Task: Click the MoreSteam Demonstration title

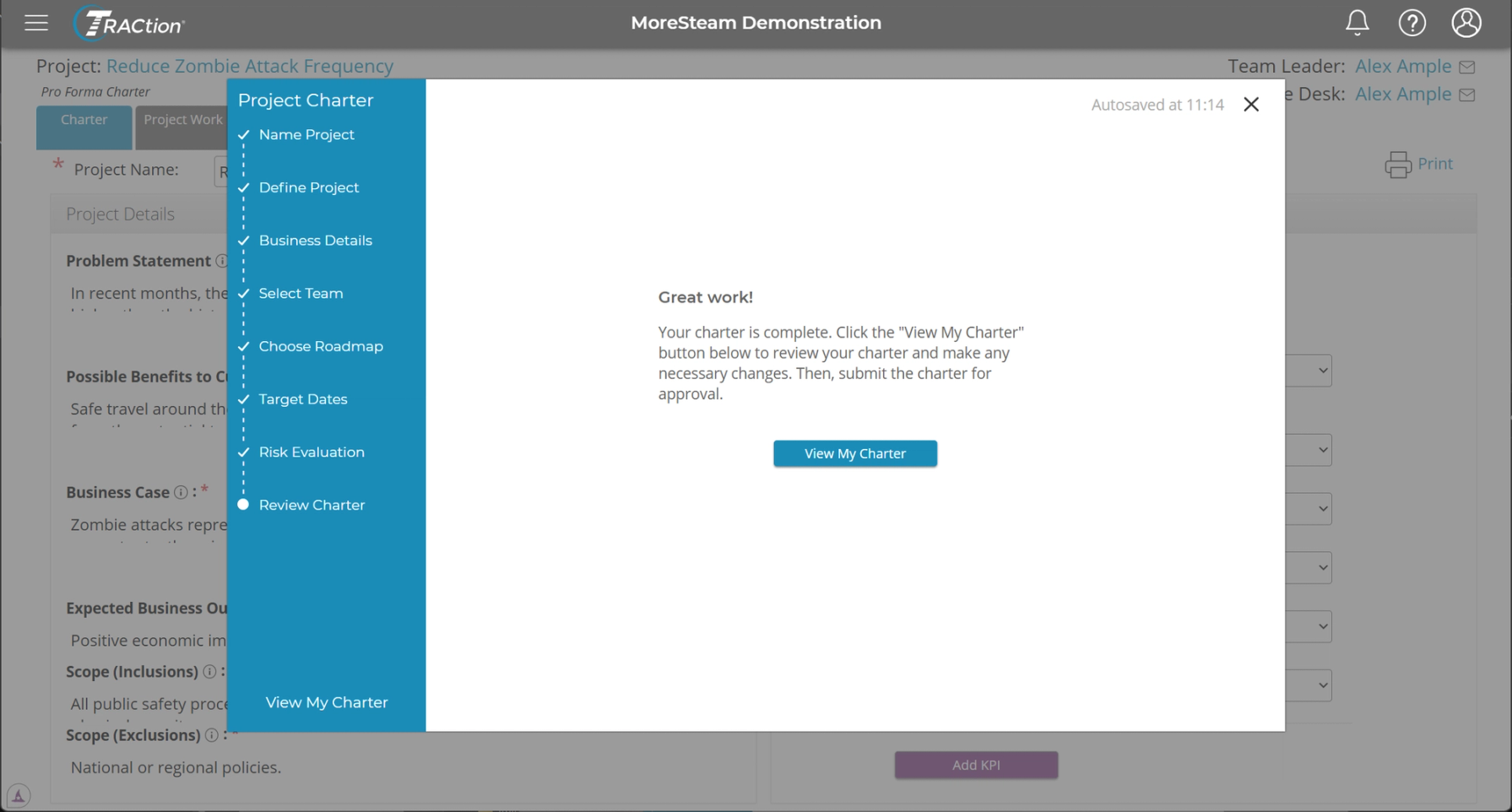Action: (756, 23)
